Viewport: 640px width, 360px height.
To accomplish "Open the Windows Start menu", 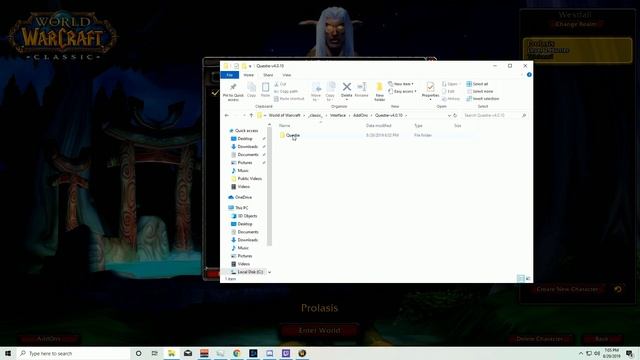I will coord(8,353).
